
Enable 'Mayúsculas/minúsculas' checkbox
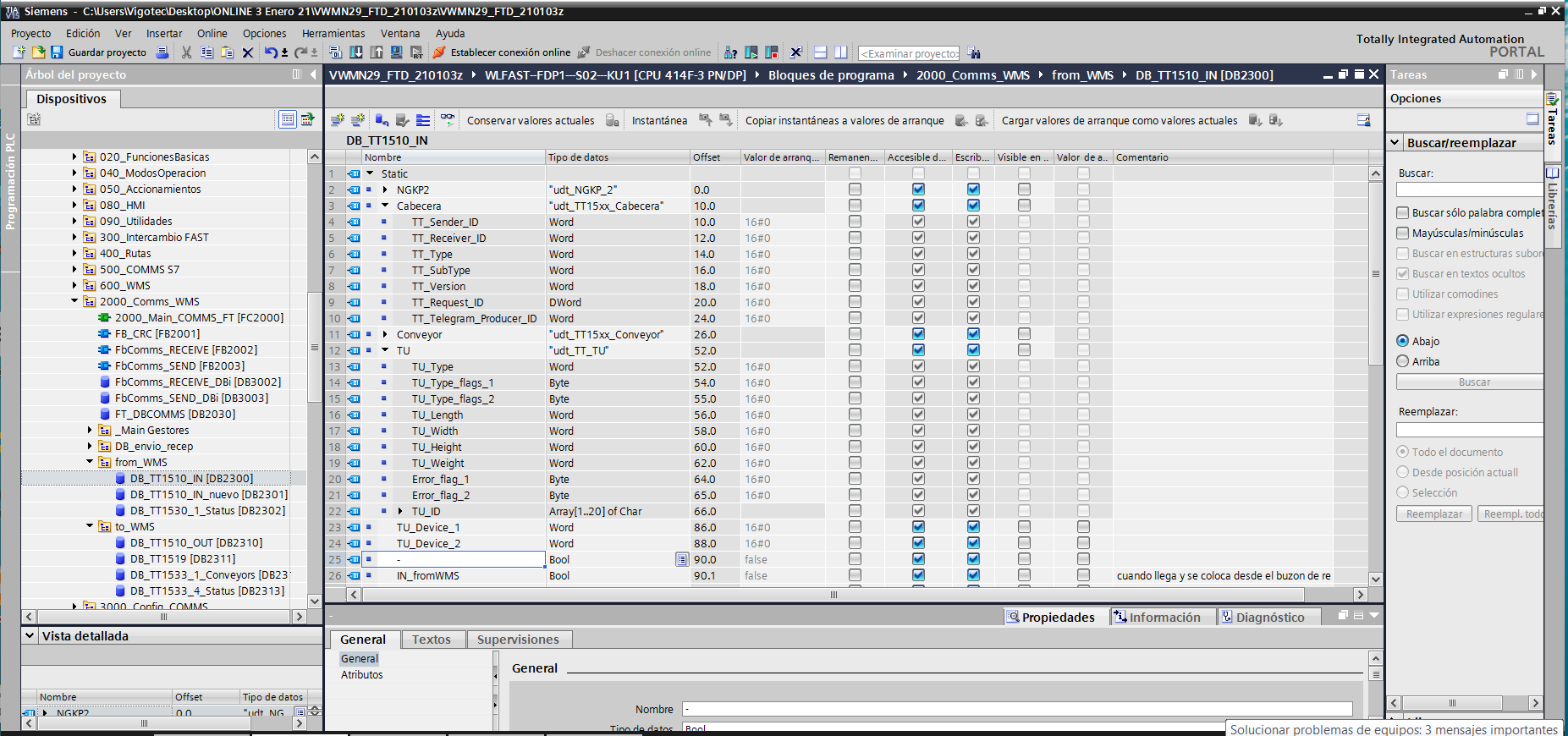pos(1403,233)
